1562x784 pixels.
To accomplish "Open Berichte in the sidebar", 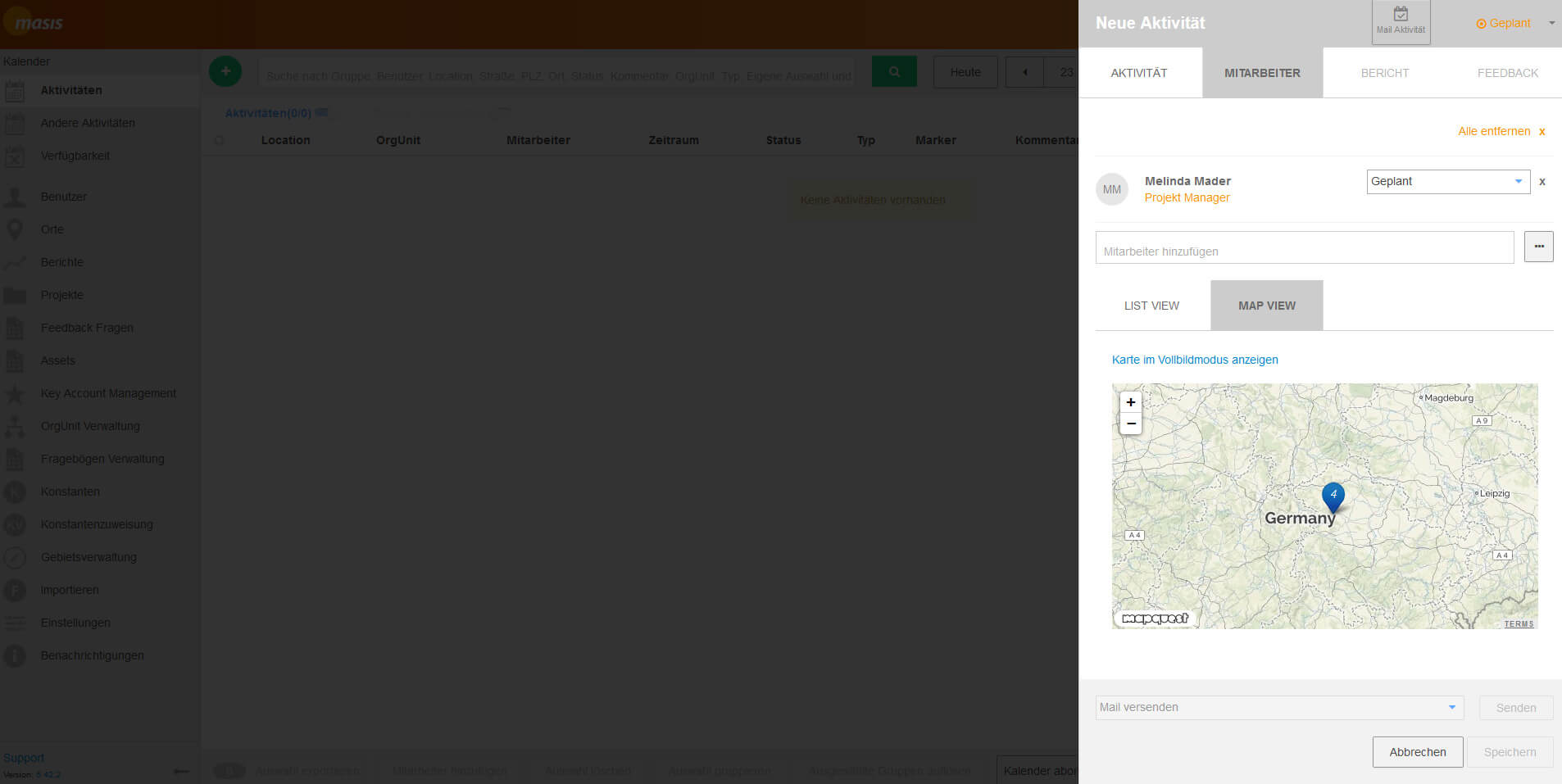I will (100, 262).
